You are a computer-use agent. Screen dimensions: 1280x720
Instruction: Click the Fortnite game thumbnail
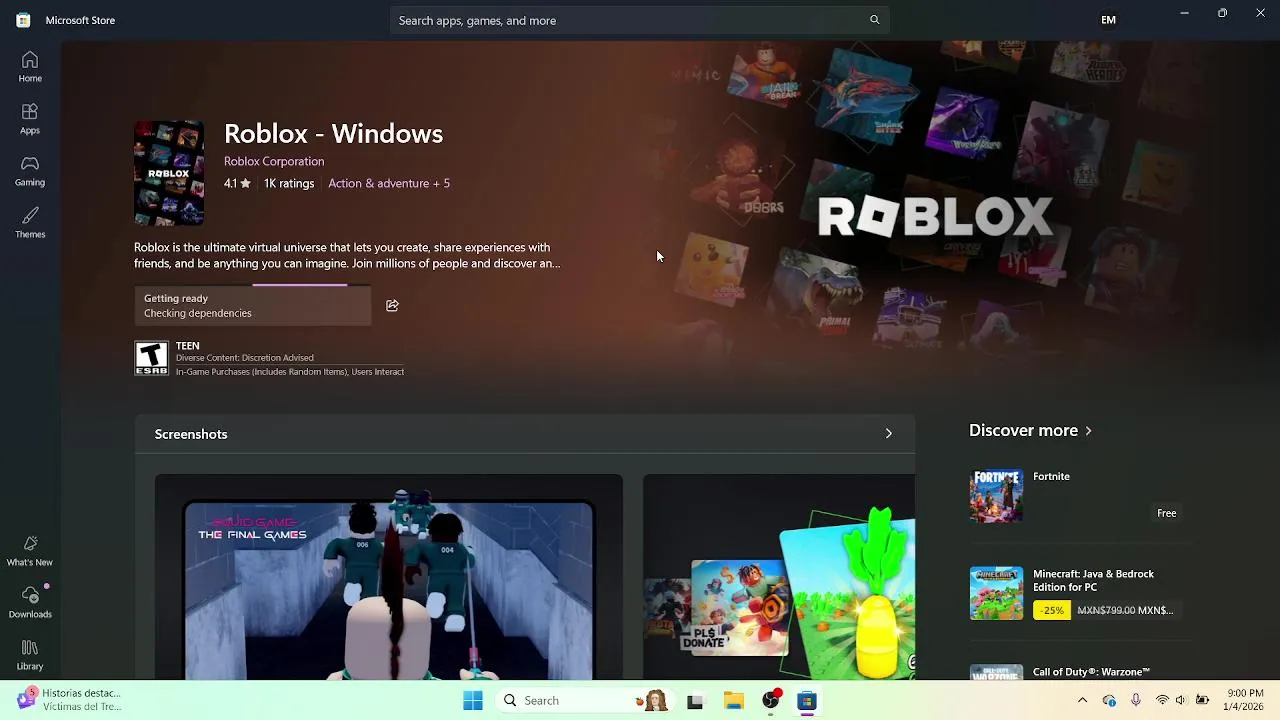[996, 496]
